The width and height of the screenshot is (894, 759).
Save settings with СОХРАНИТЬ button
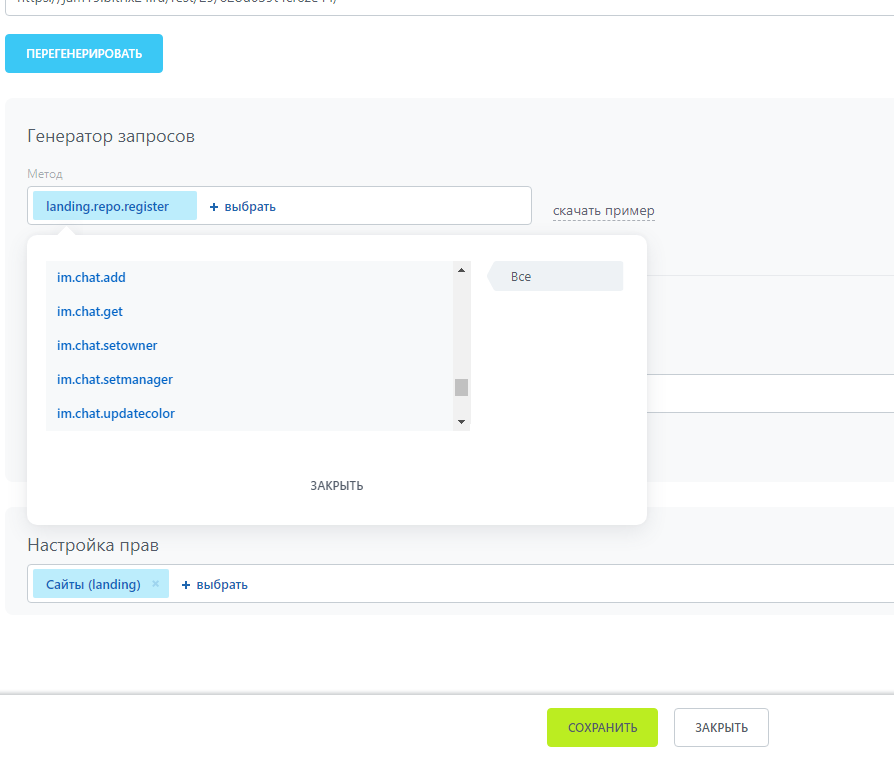602,728
